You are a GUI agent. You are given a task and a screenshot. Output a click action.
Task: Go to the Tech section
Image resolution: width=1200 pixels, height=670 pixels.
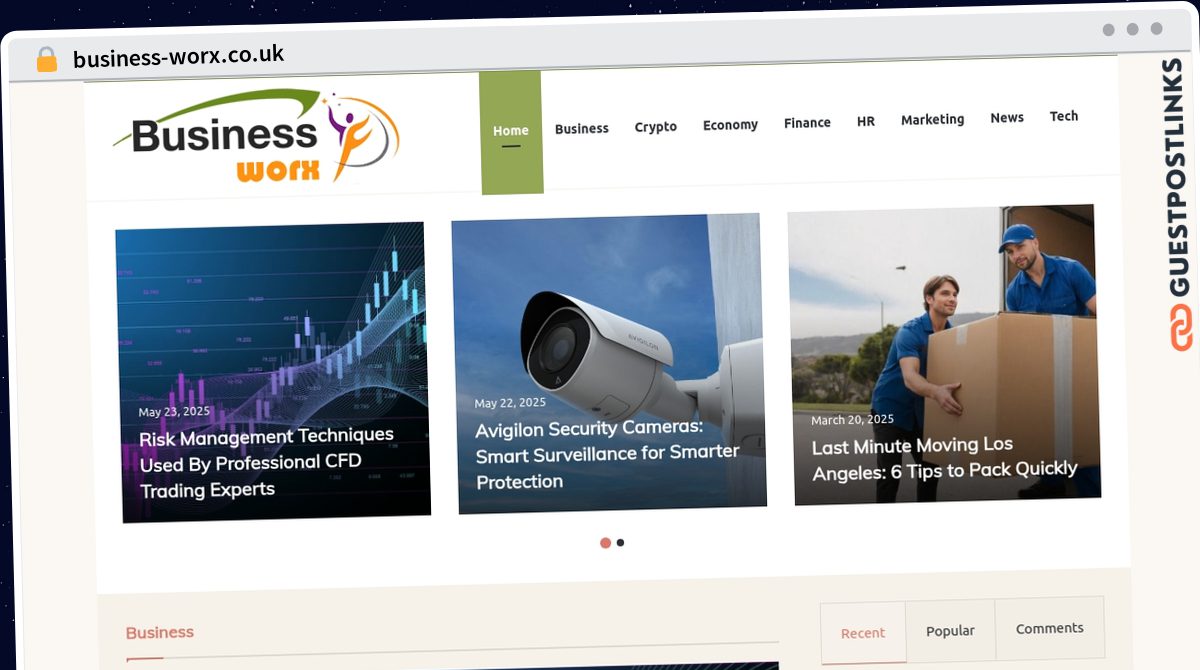click(1063, 116)
